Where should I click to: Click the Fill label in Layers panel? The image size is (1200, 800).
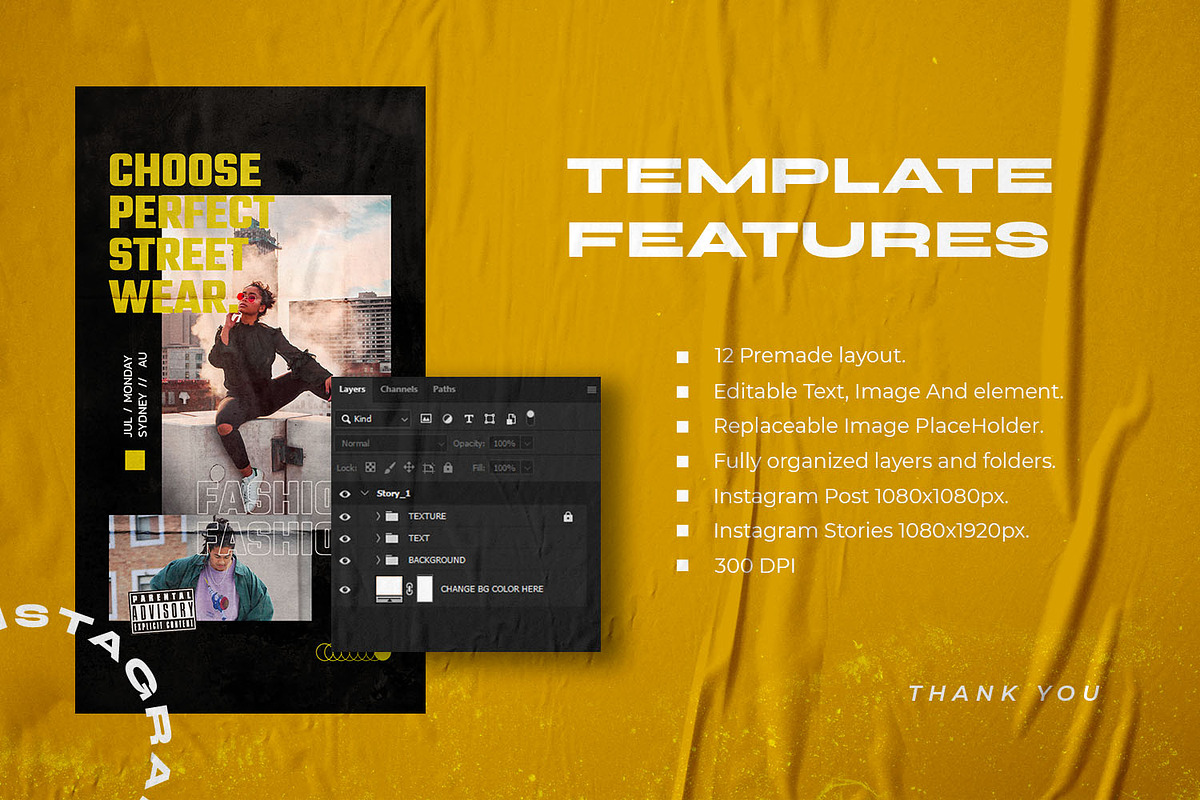(478, 468)
